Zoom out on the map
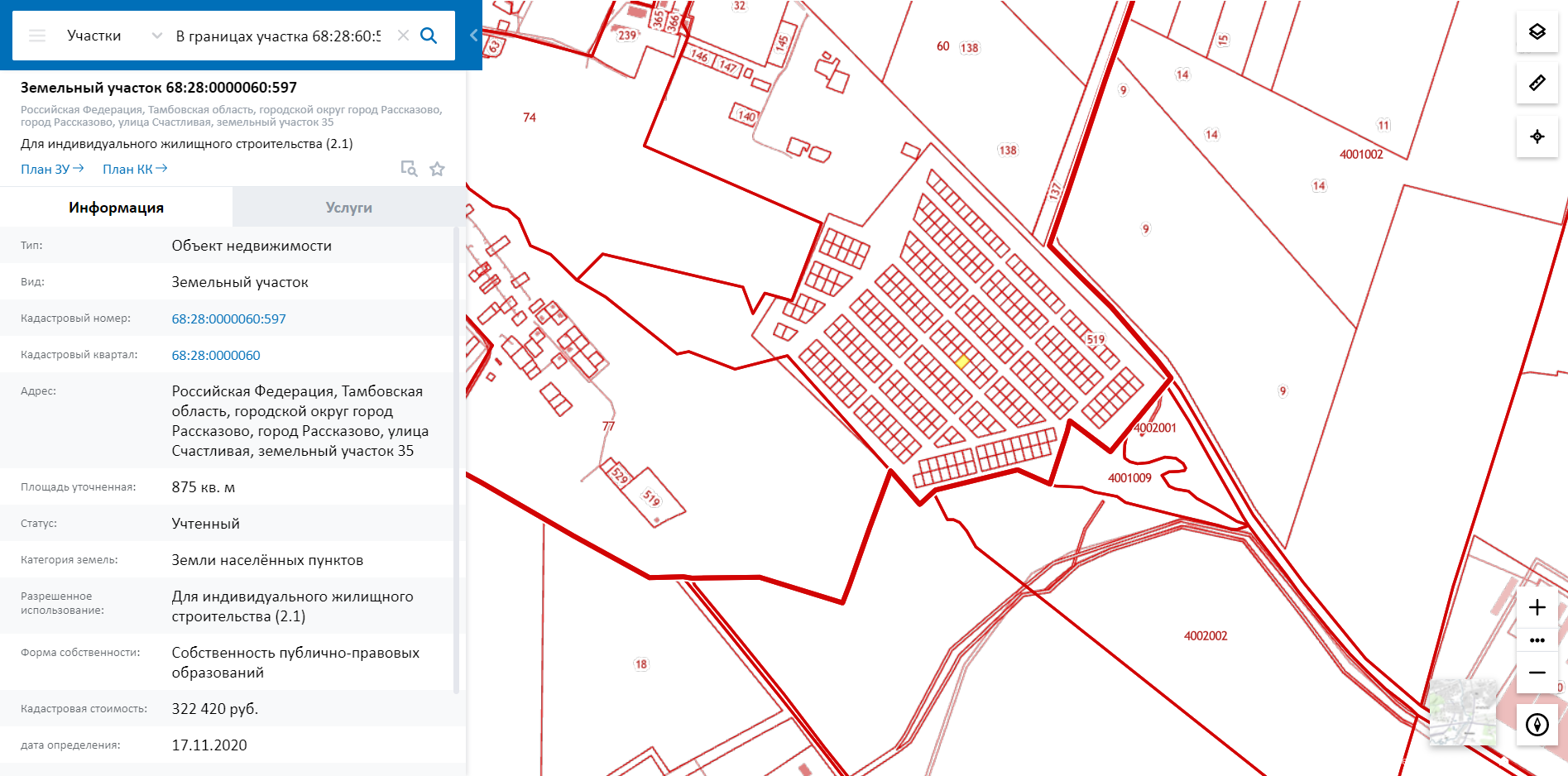 click(x=1537, y=673)
